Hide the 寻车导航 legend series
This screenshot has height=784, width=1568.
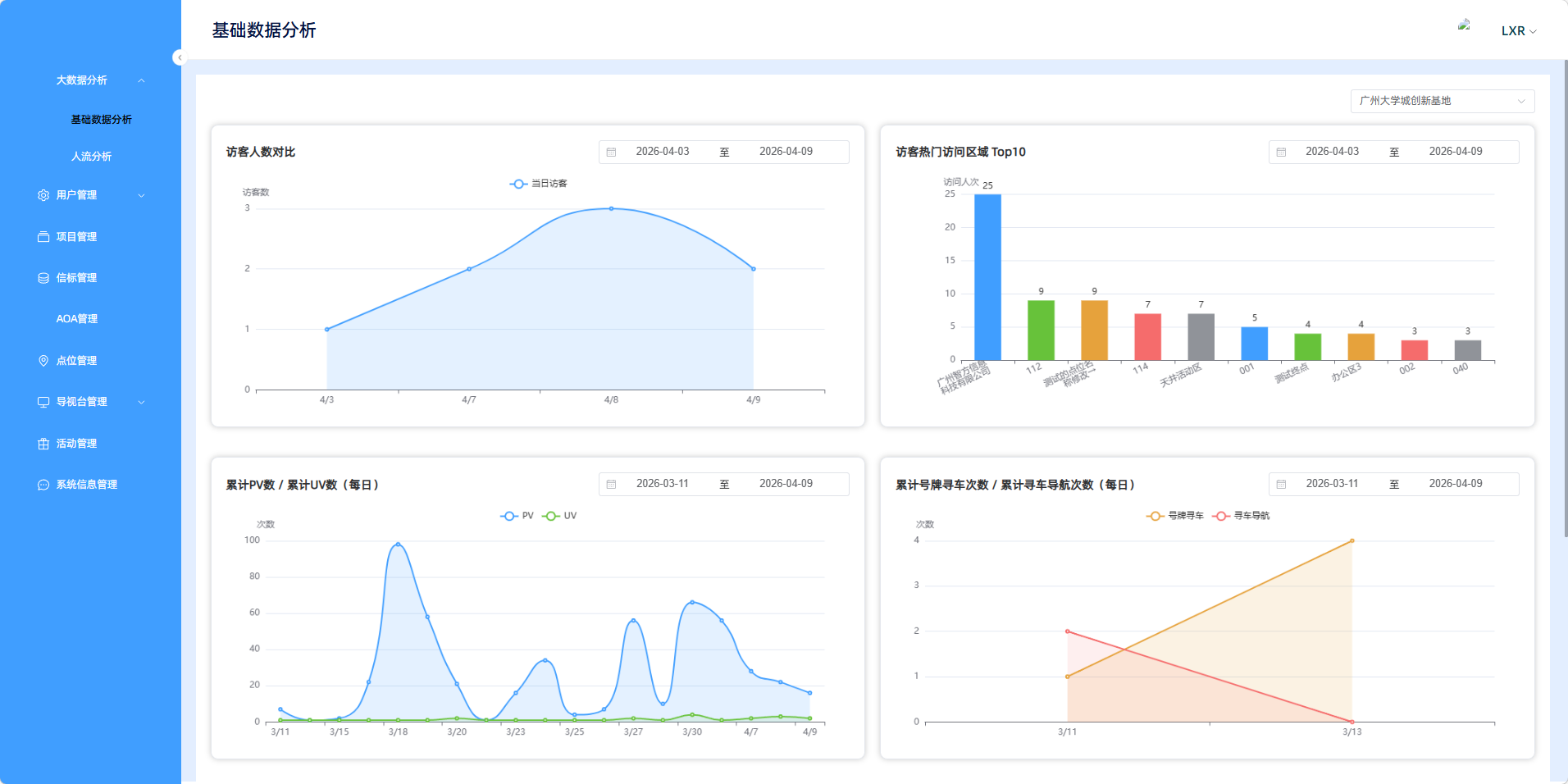pyautogui.click(x=1242, y=516)
